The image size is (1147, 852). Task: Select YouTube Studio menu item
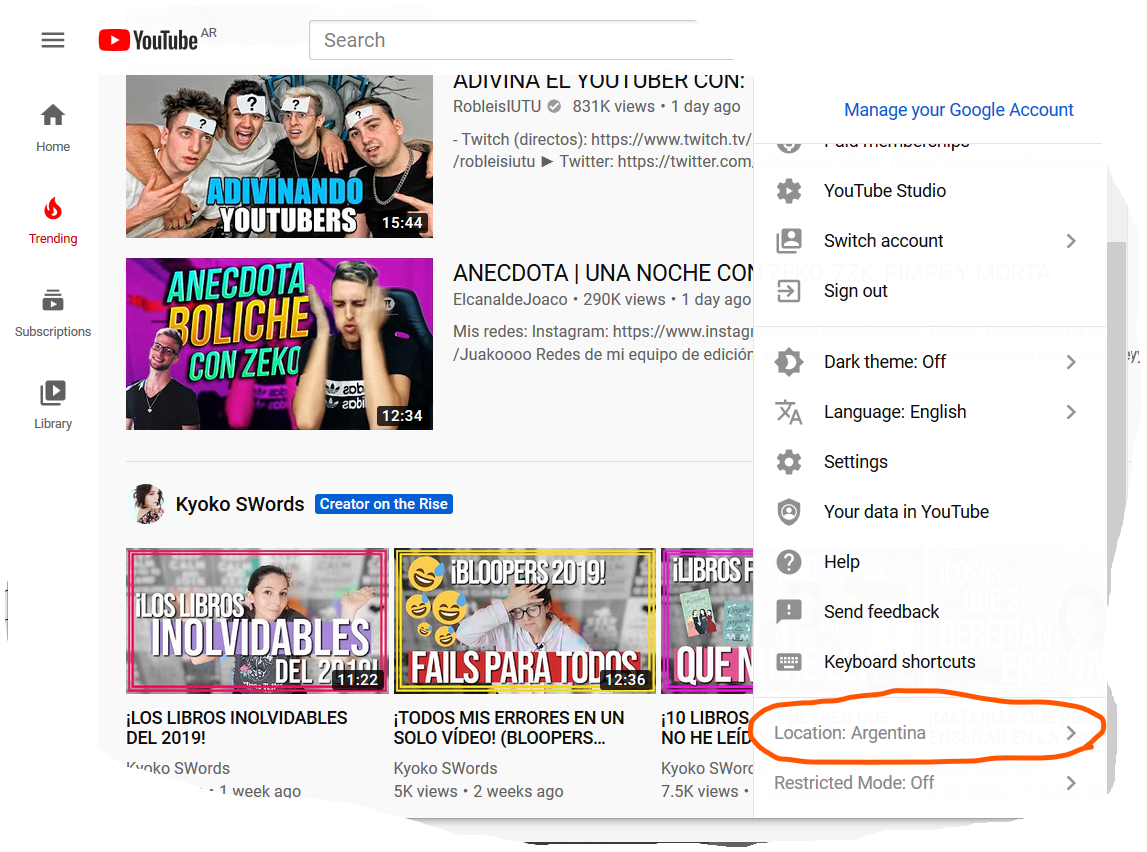coord(929,191)
